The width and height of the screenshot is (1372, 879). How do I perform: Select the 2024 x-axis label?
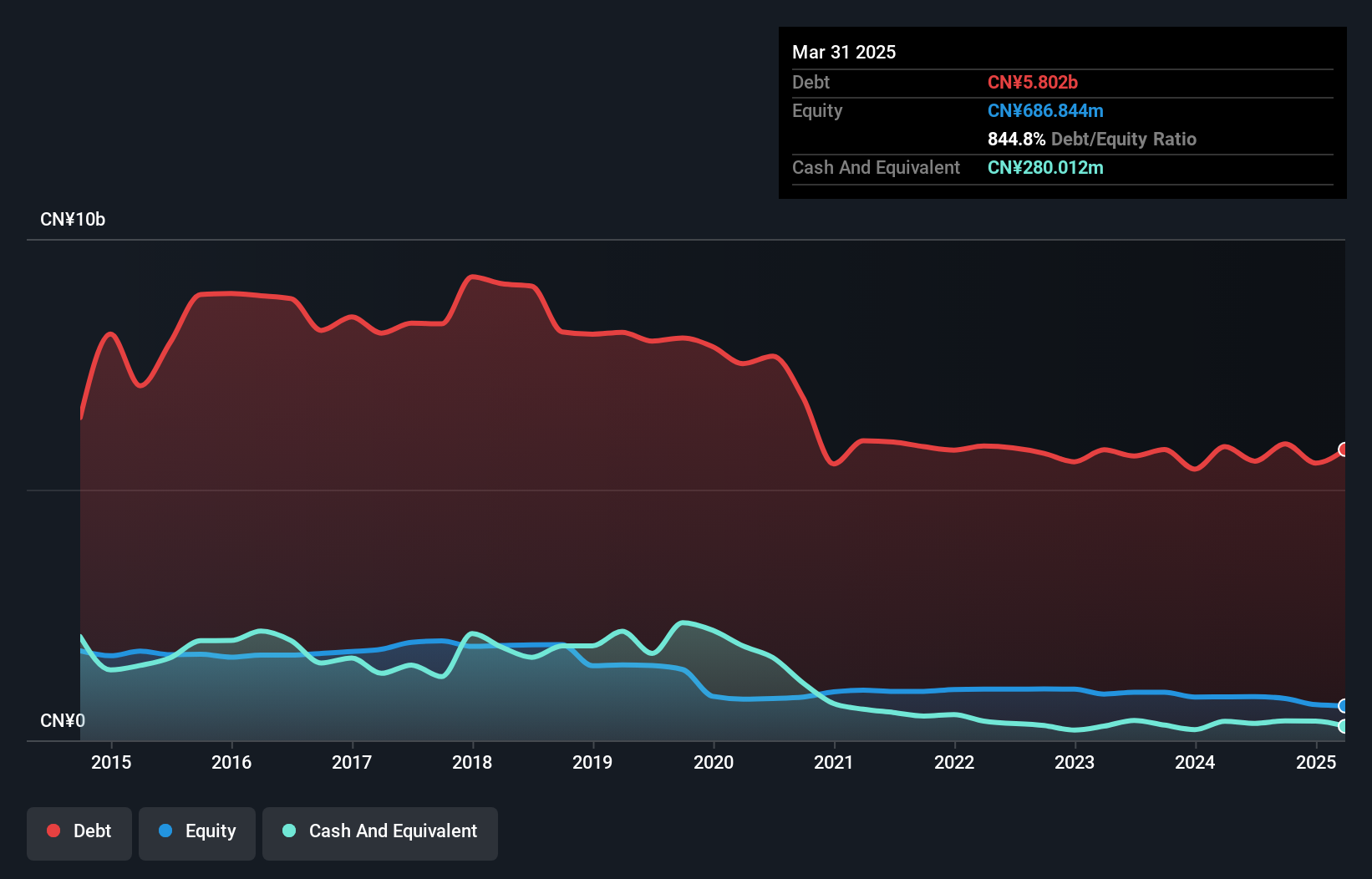point(1195,762)
